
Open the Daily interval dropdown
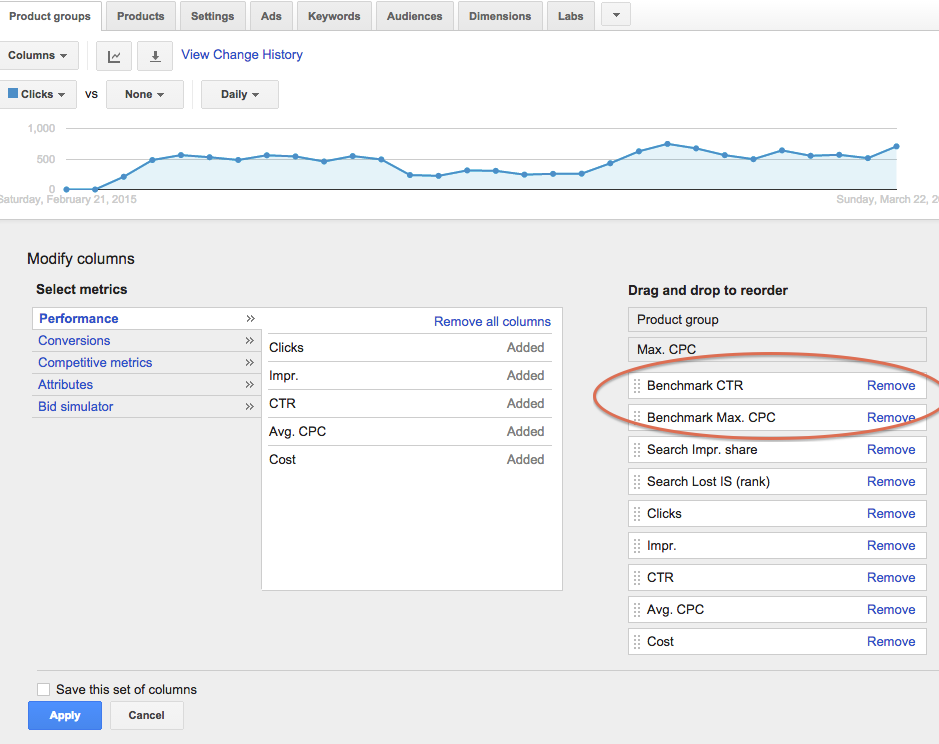point(240,94)
